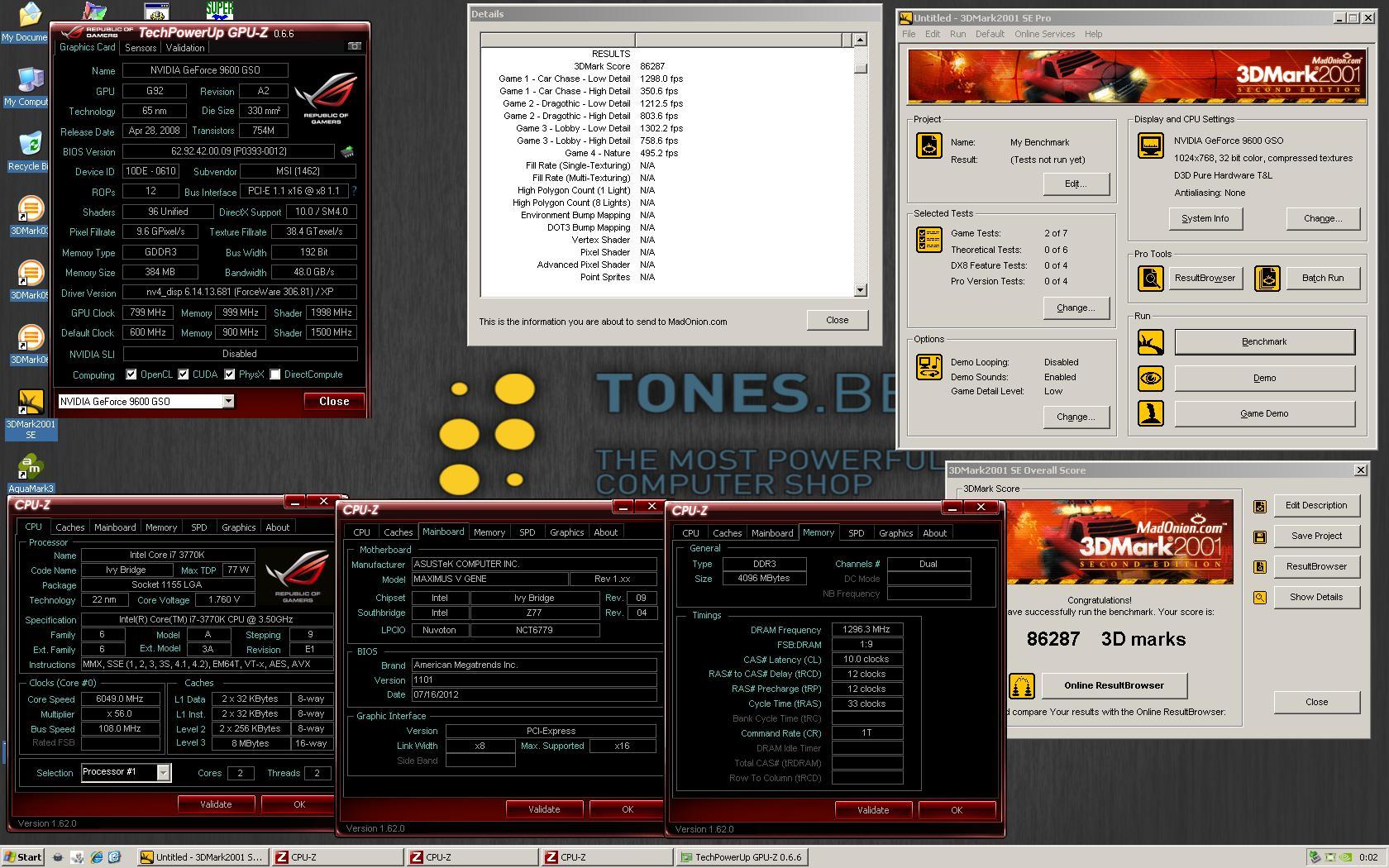Toggle the OpenCL checkbox
Viewport: 1389px width, 868px height.
coord(131,374)
